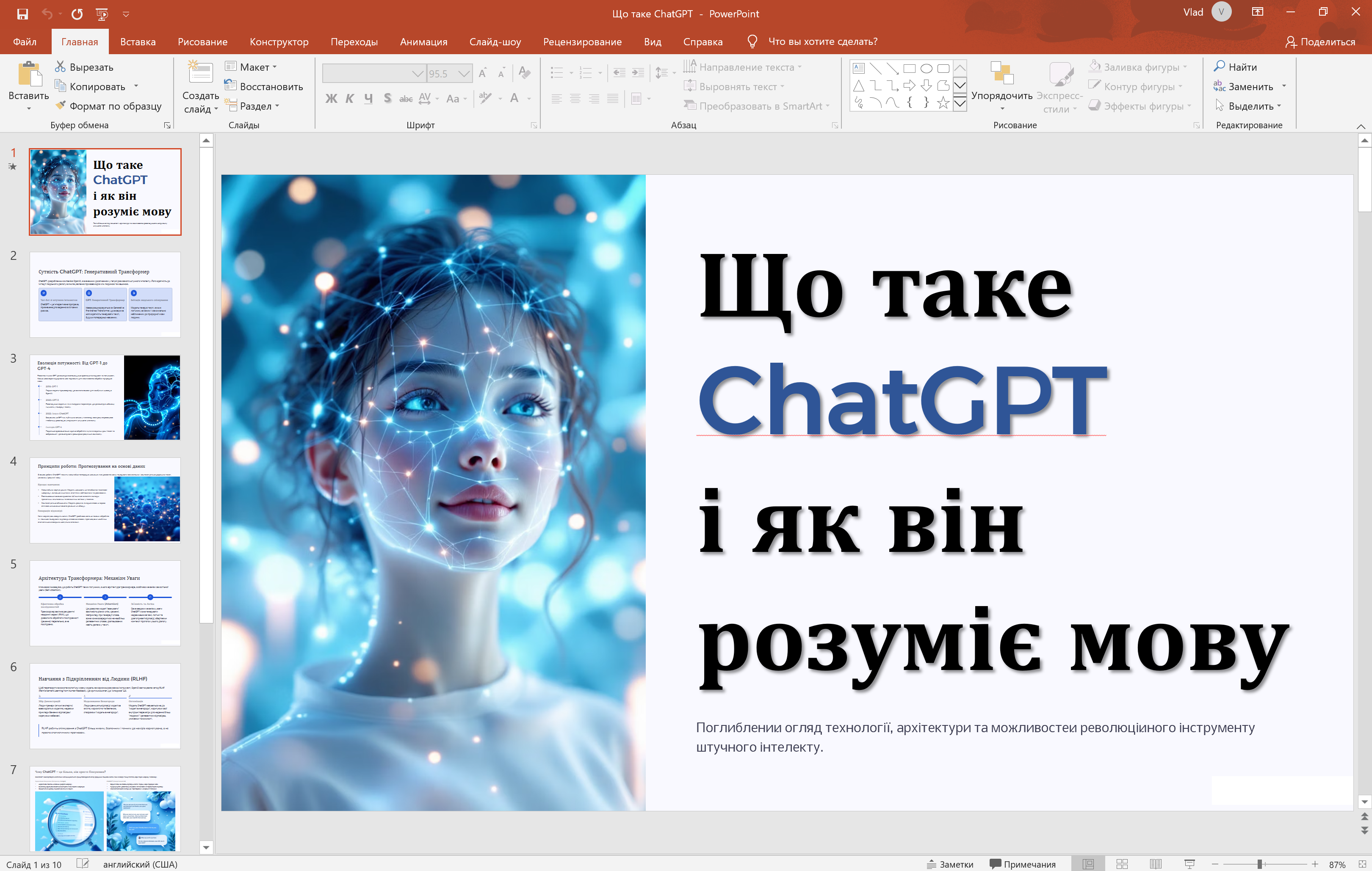Image resolution: width=1372 pixels, height=871 pixels.
Task: Click Replace (Заменить)
Action: click(x=1243, y=86)
